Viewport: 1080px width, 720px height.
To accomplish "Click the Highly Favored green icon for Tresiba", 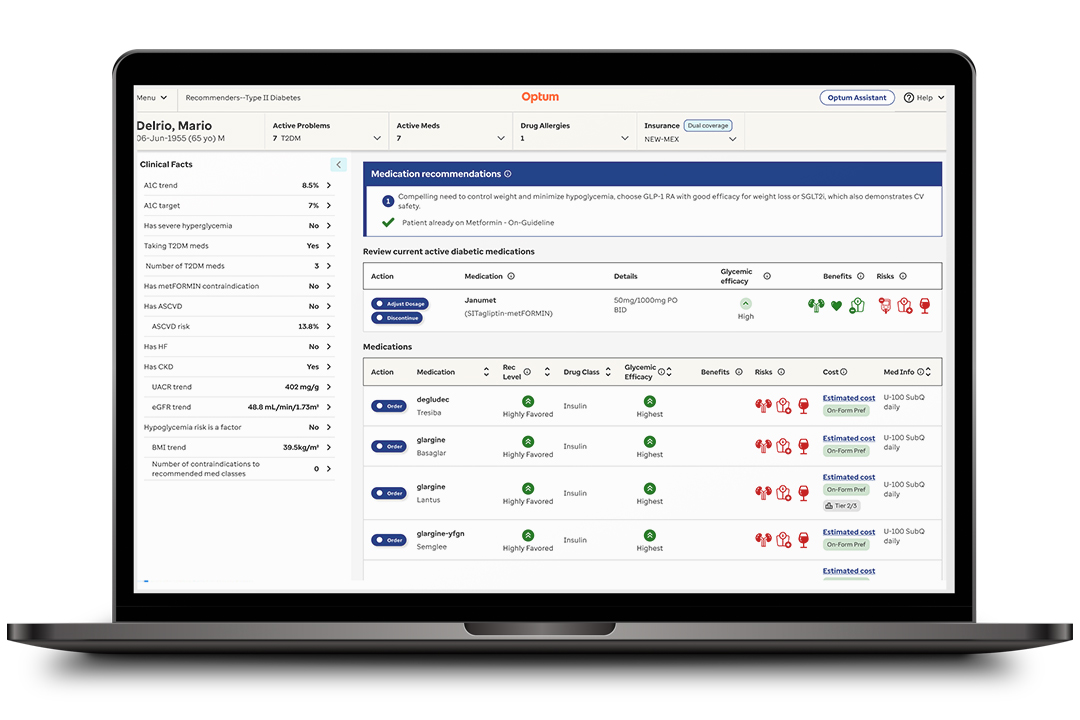I will point(528,401).
